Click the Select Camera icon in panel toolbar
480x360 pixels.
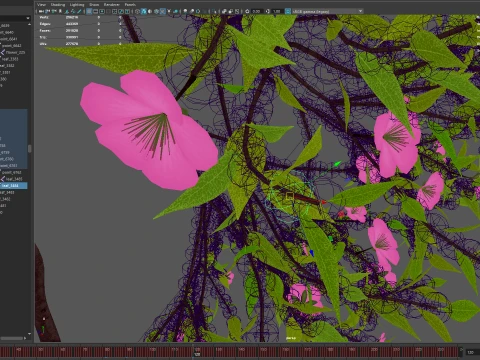pyautogui.click(x=41, y=11)
